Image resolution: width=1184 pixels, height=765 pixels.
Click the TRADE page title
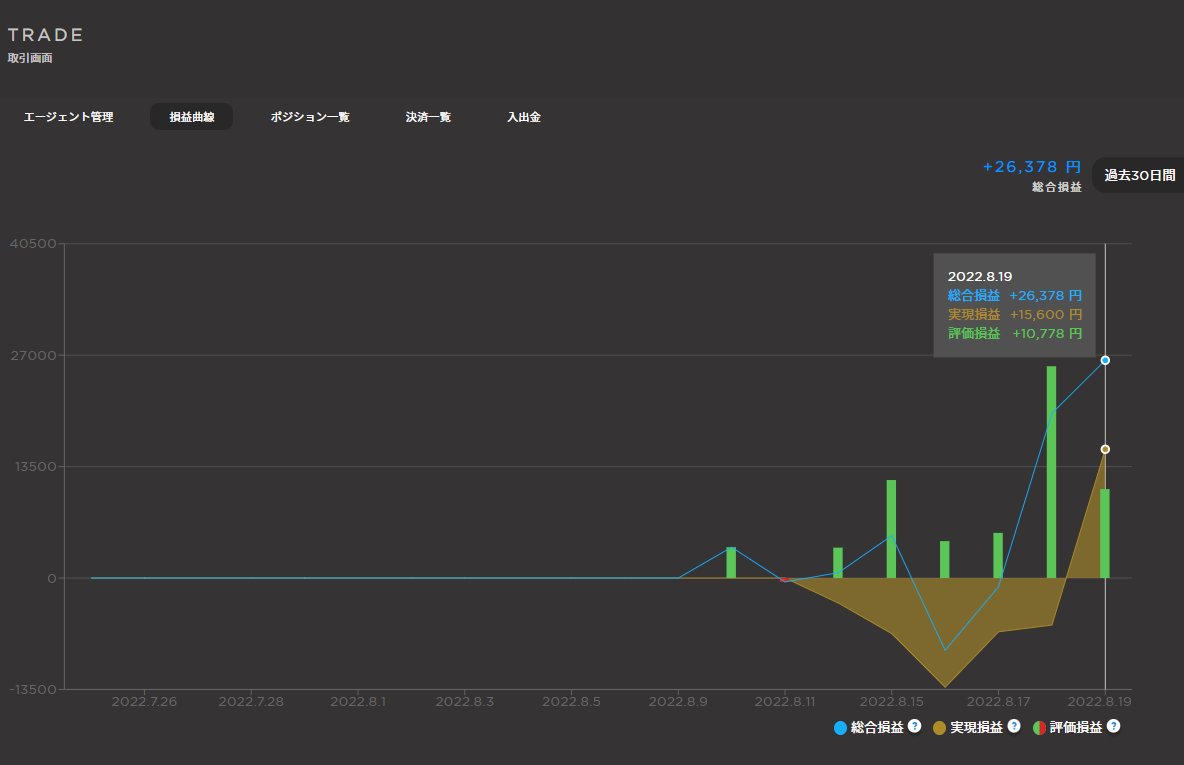(45, 35)
